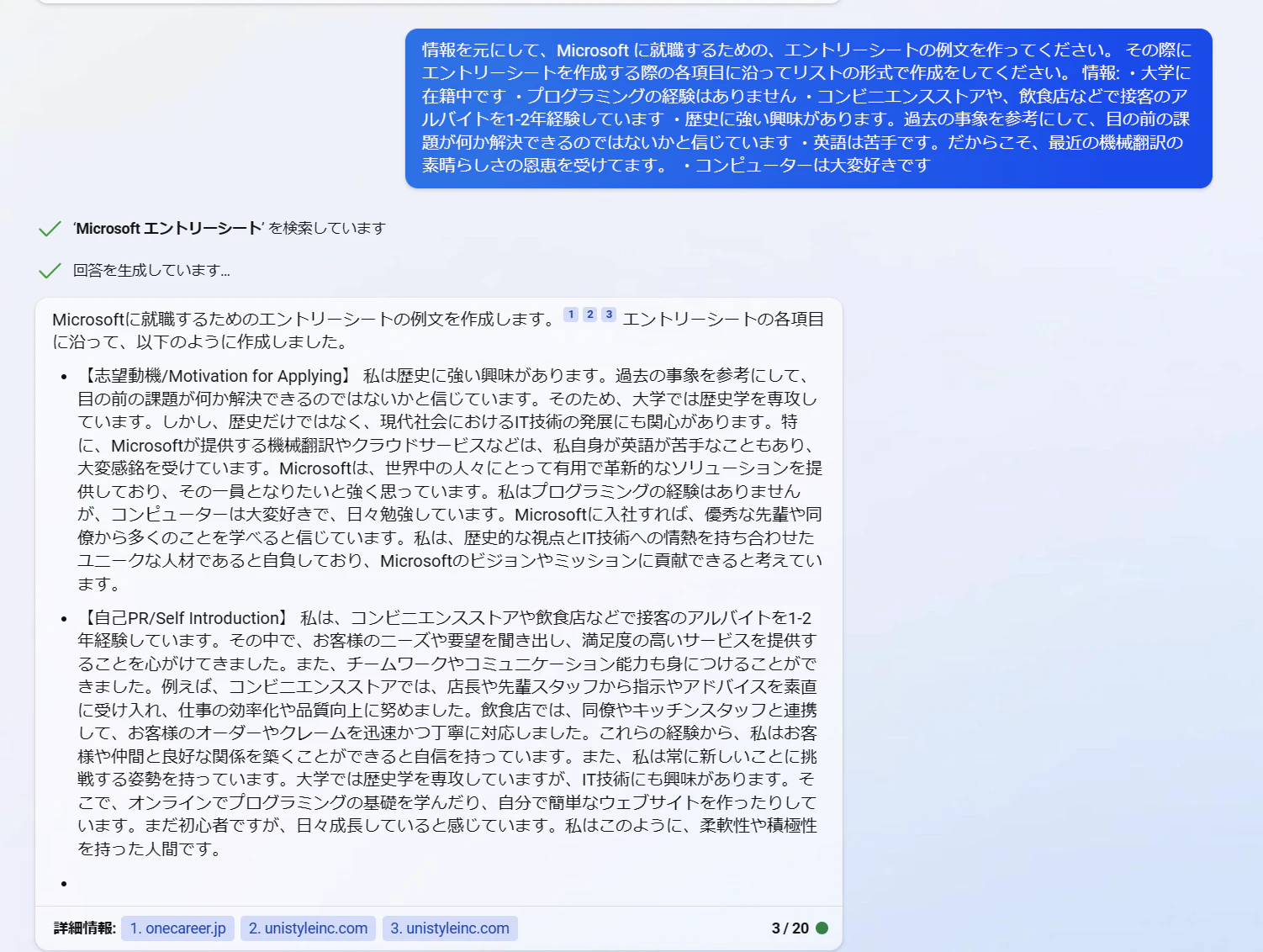Viewport: 1263px width, 952px height.
Task: Click the blue user prompt message bubble
Action: 809,108
